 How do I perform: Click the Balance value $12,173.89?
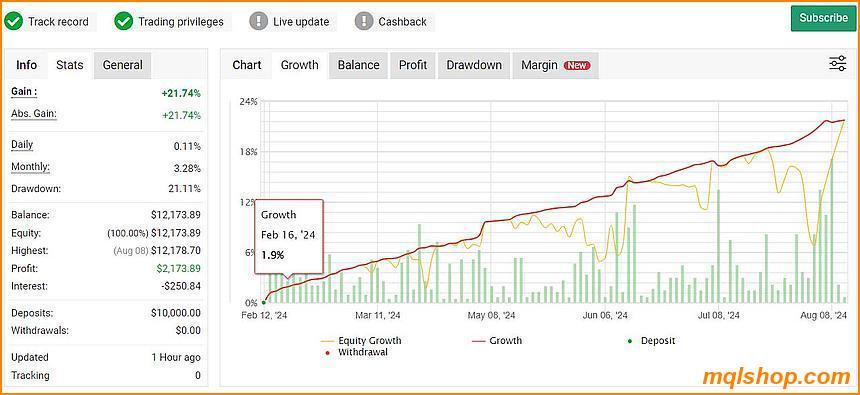[x=176, y=215]
